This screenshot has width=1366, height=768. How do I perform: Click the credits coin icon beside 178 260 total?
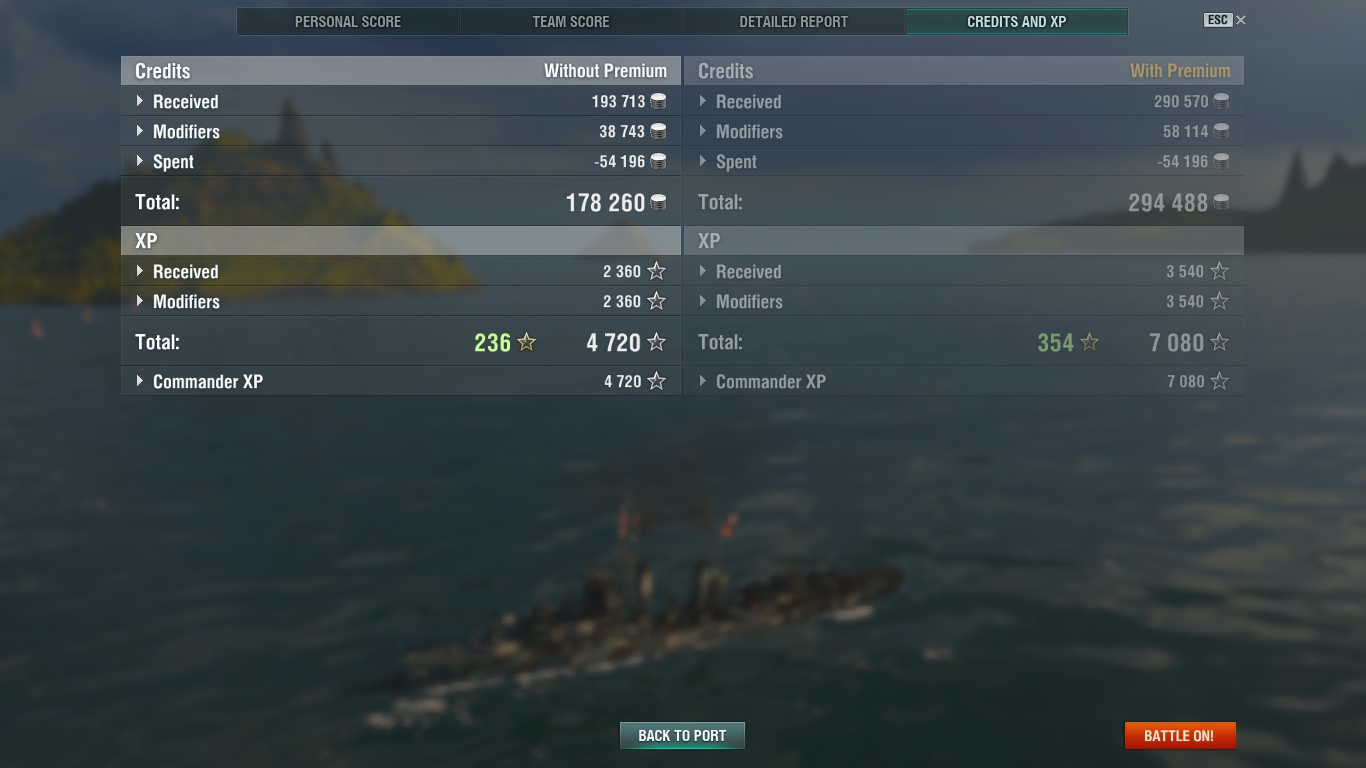point(658,202)
